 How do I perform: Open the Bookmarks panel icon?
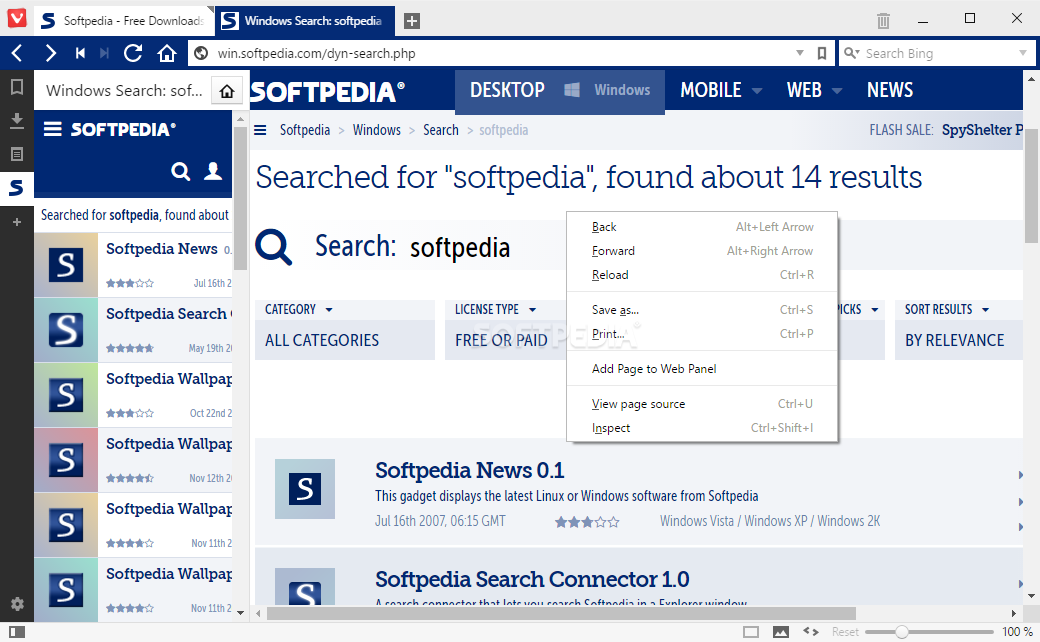(17, 87)
